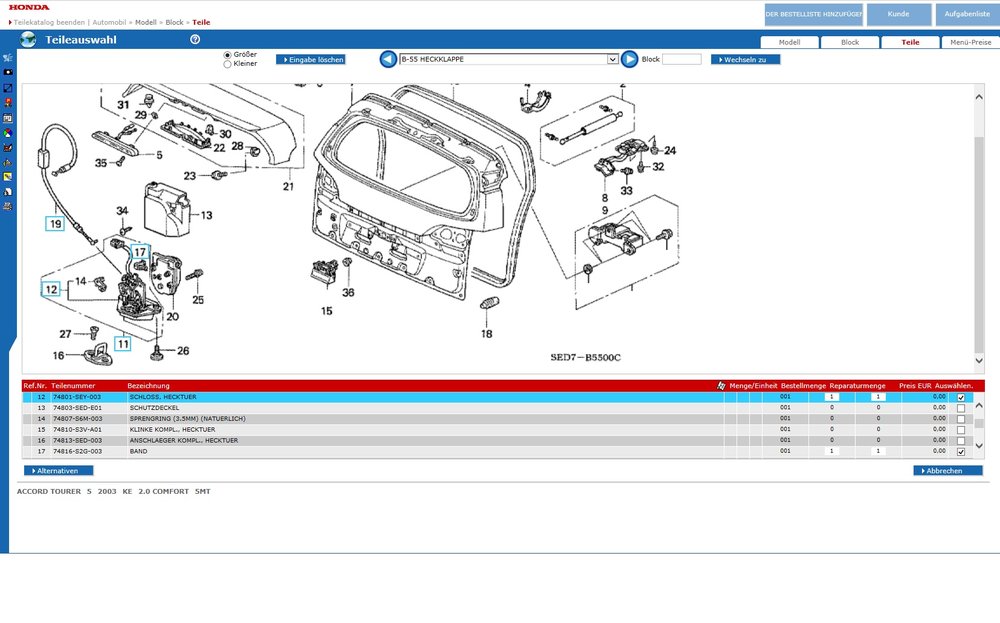Open the Menü-Preise tab
The width and height of the screenshot is (1000, 623).
tap(970, 43)
